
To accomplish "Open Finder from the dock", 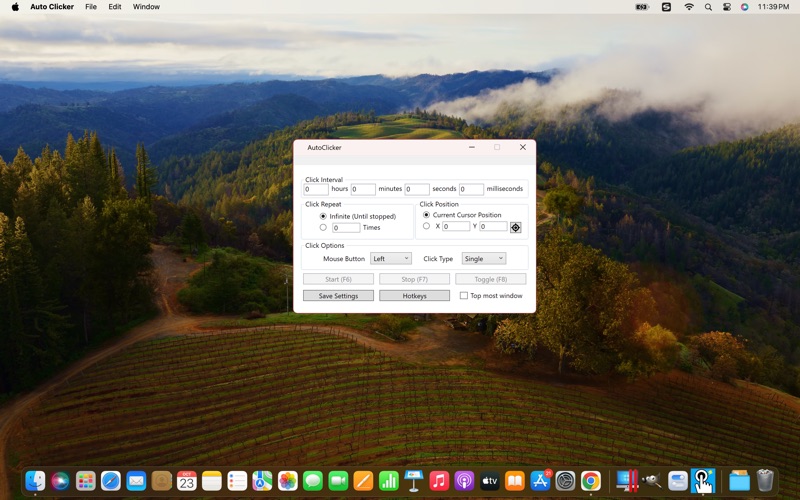I will click(35, 481).
